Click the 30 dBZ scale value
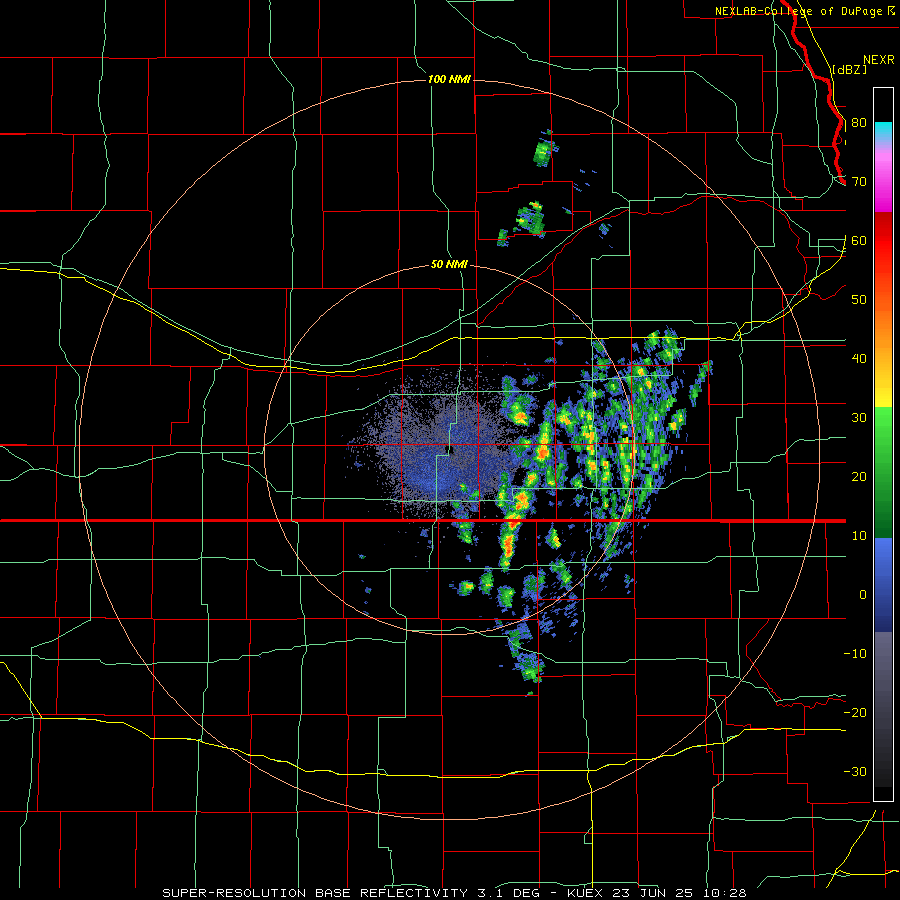 (859, 418)
